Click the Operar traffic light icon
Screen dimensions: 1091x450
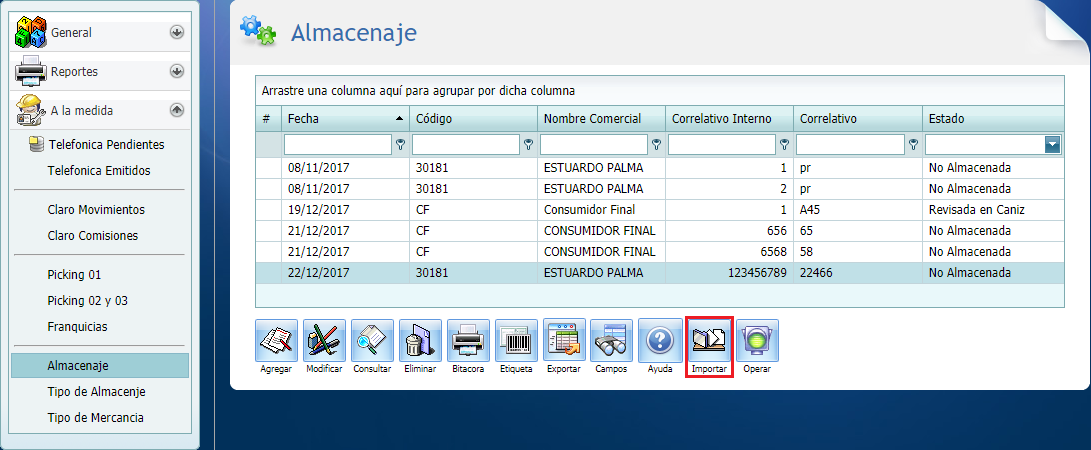pos(757,341)
